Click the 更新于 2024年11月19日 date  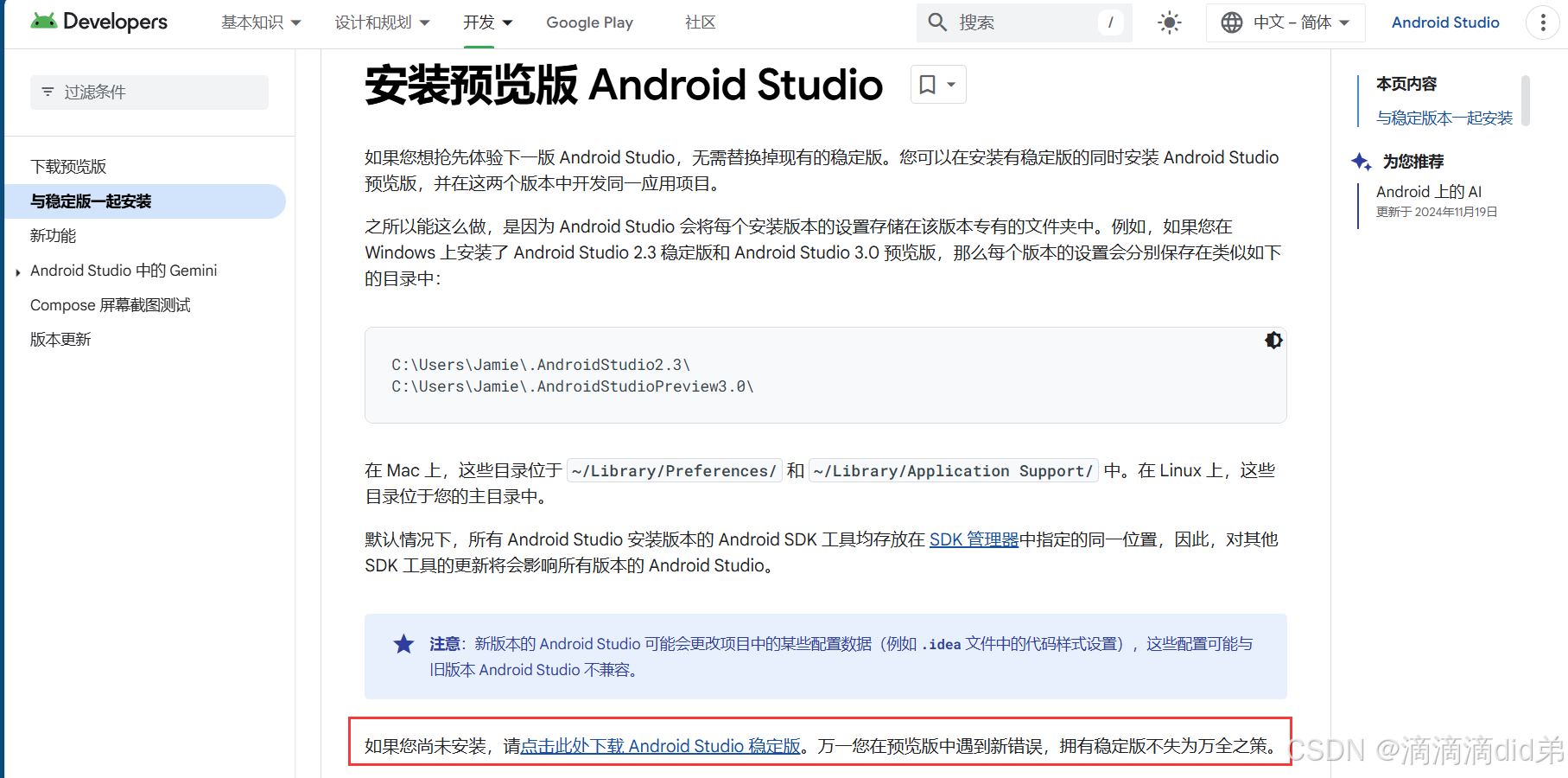(x=1436, y=212)
